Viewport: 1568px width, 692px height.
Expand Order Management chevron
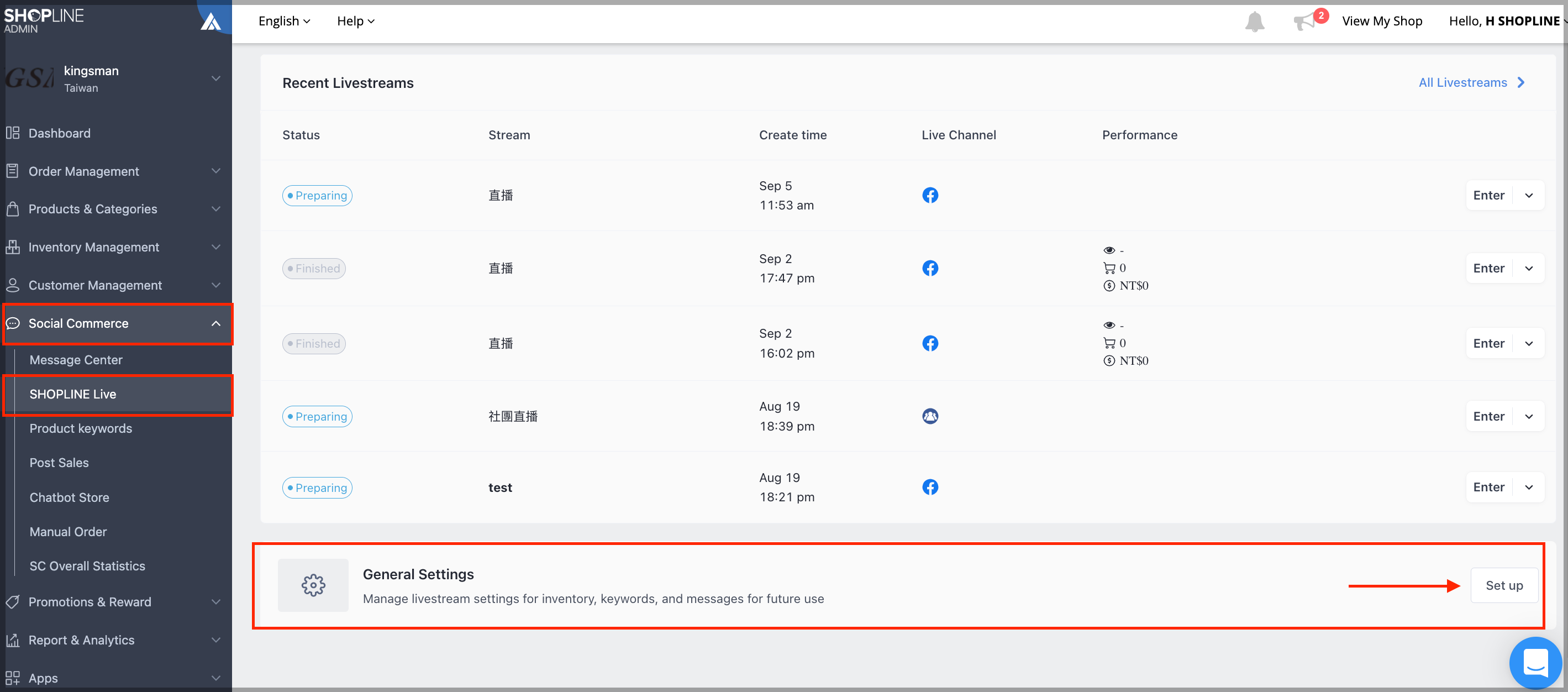(x=215, y=171)
